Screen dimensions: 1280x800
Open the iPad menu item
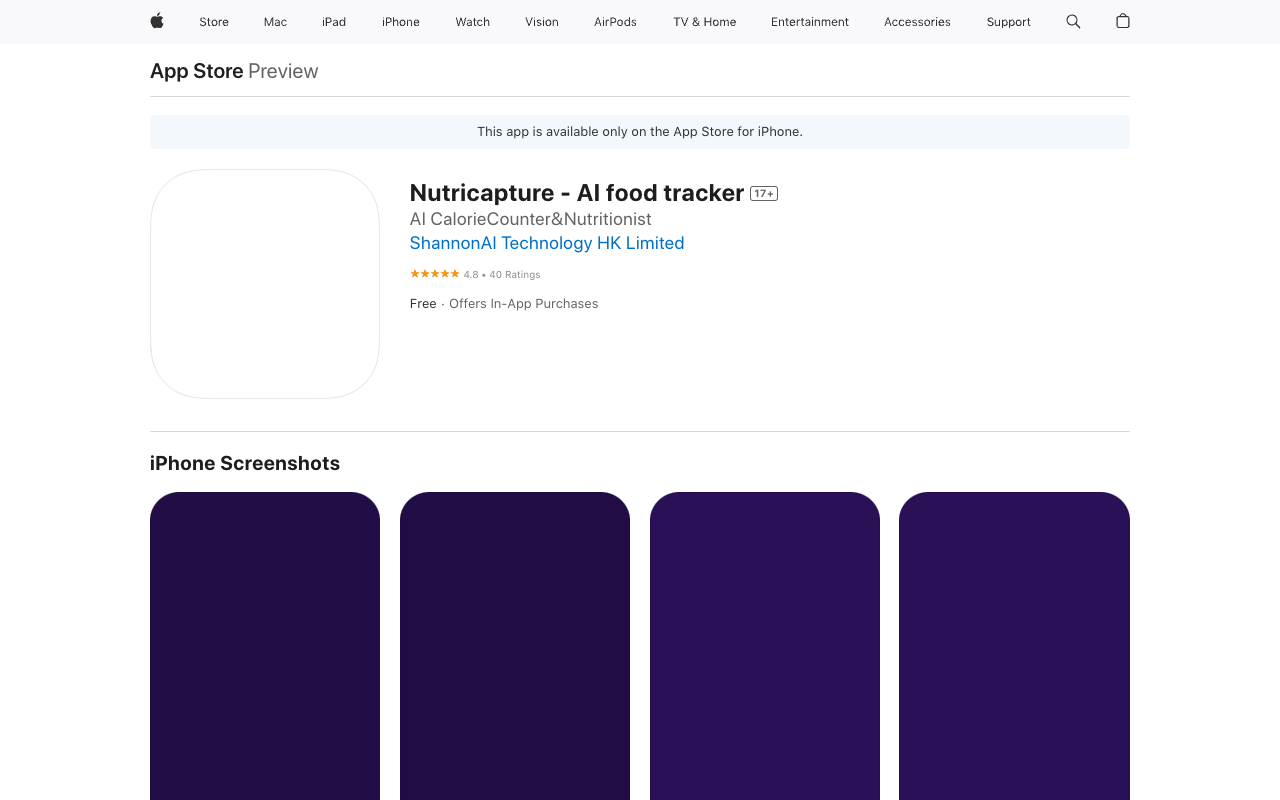coord(334,22)
